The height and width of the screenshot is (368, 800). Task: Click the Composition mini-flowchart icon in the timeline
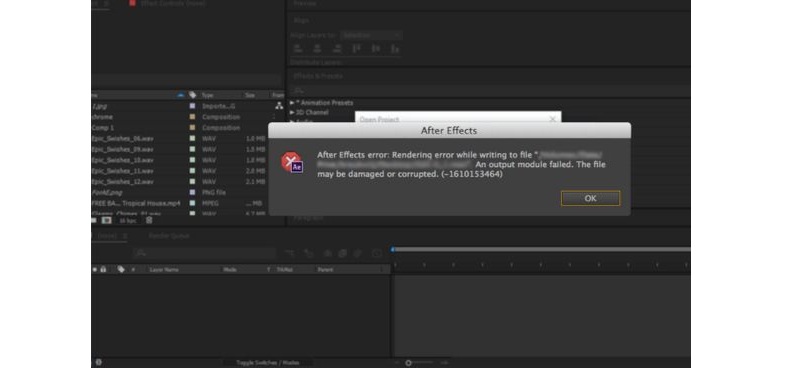[x=290, y=253]
